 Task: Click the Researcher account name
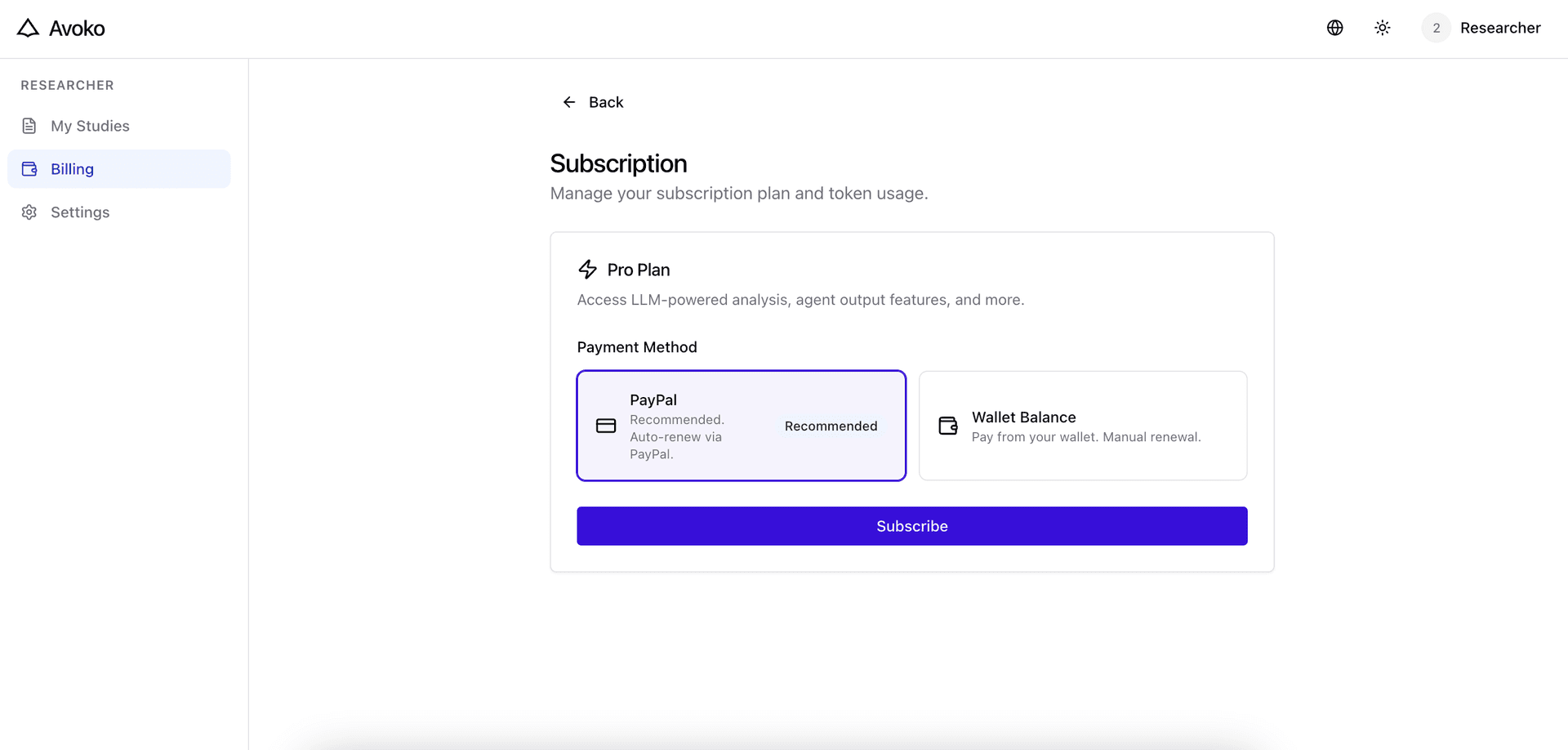click(x=1500, y=27)
